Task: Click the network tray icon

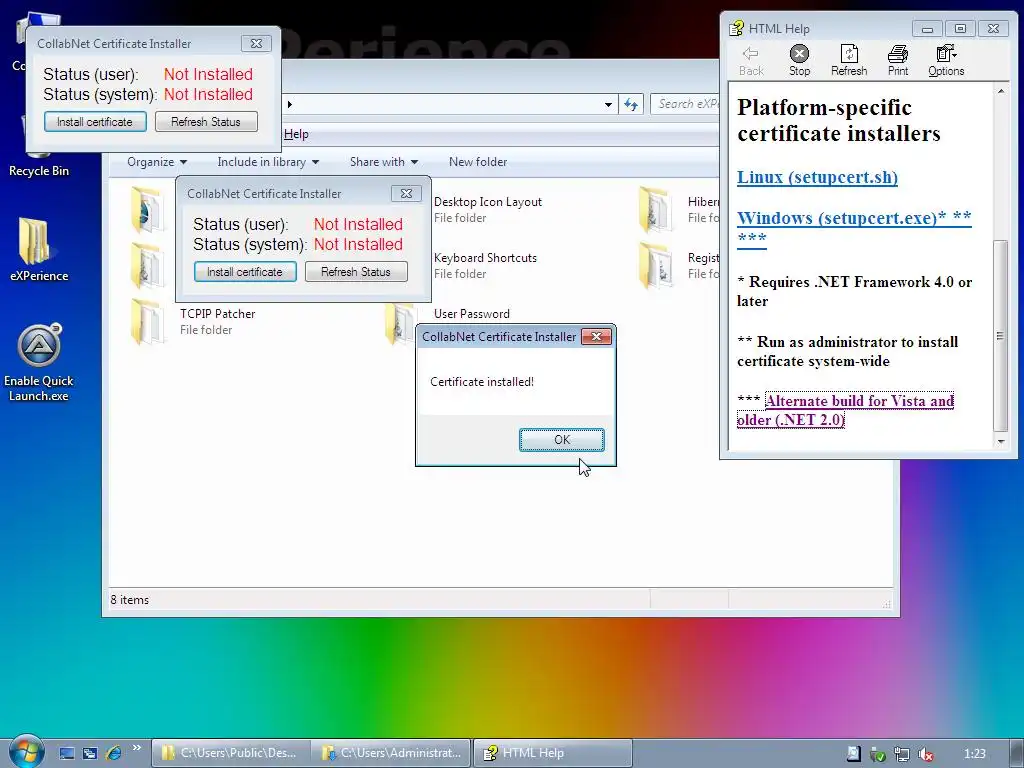Action: [902, 754]
